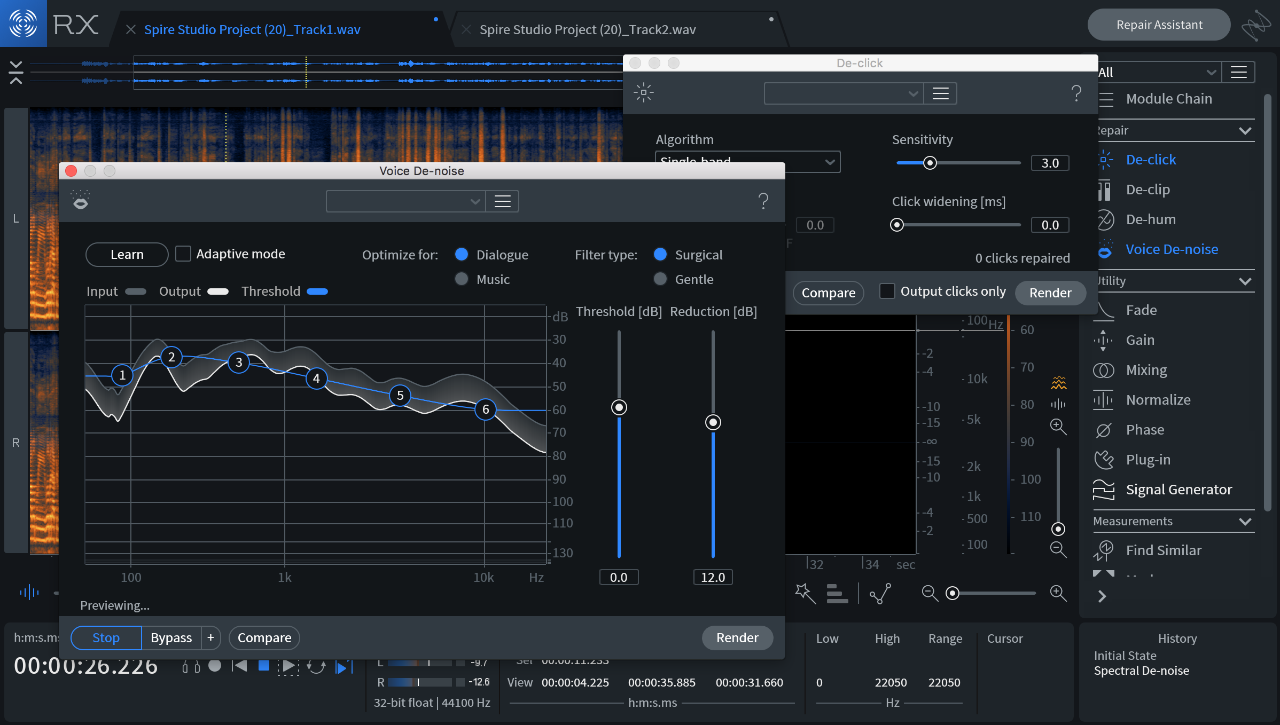Rewind to the start of the file
Screen dimensions: 1280x725
point(239,666)
